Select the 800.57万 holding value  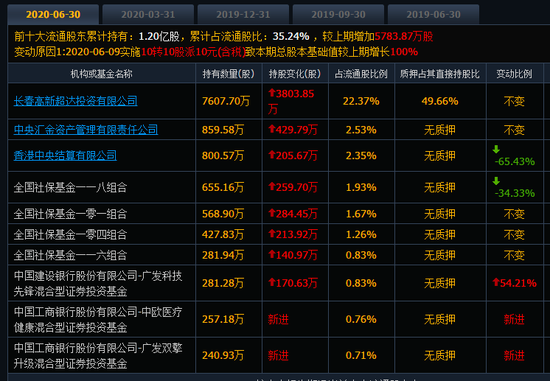223,155
